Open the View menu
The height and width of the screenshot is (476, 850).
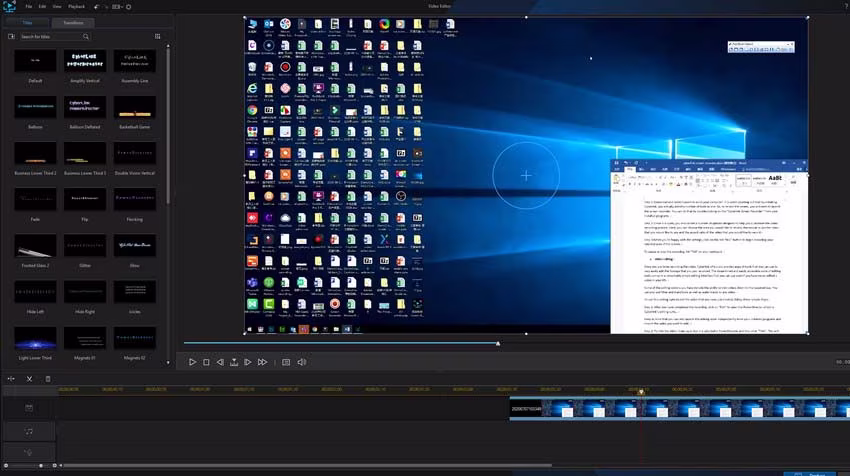57,7
